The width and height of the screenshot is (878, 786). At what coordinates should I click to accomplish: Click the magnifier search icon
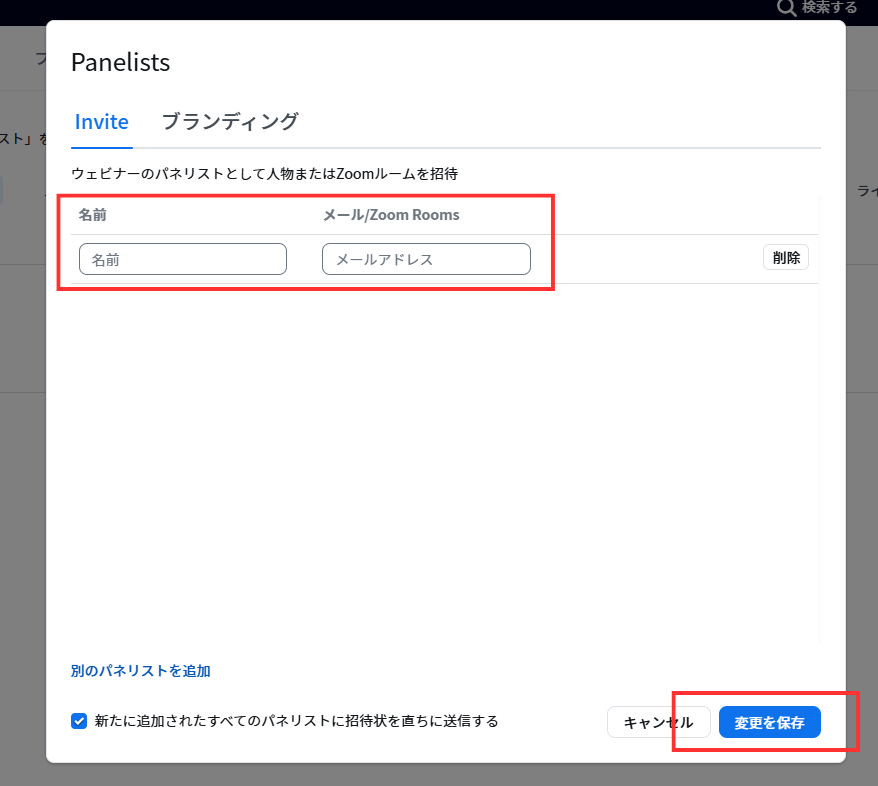click(787, 7)
